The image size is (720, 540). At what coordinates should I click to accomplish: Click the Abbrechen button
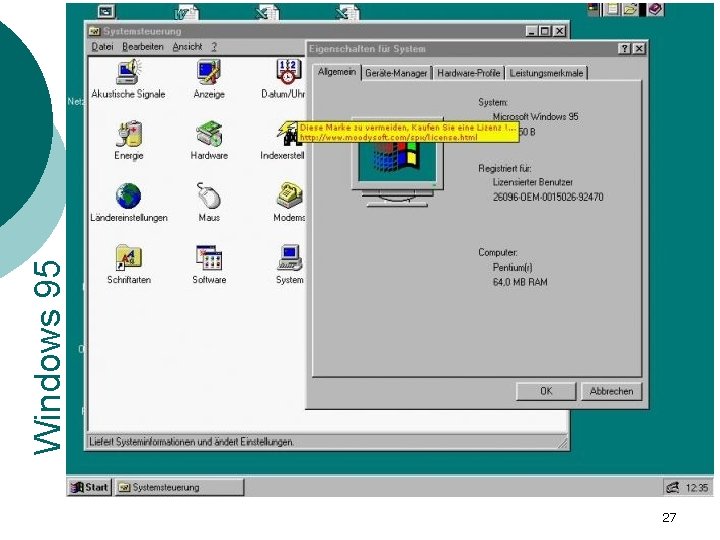(x=611, y=391)
